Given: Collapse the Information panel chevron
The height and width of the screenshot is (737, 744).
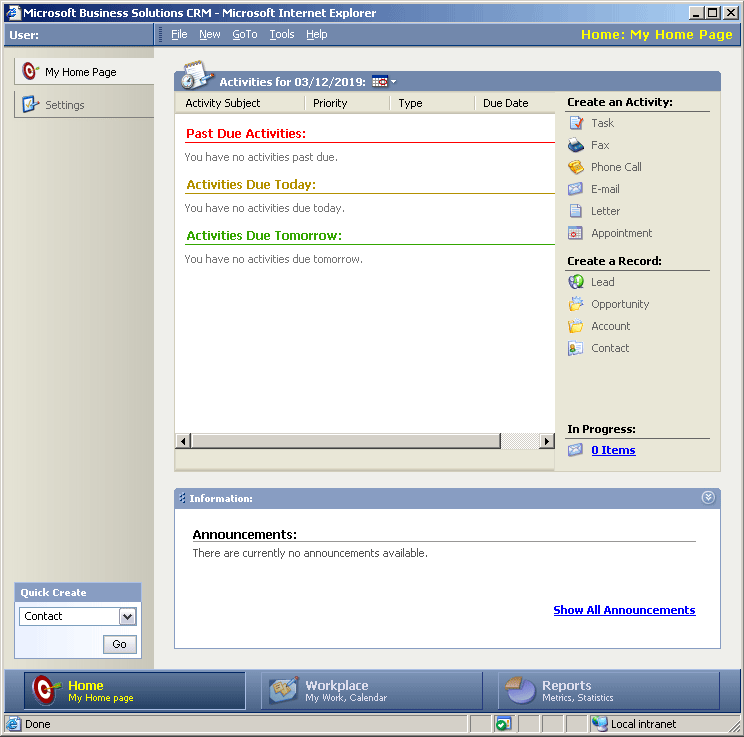Looking at the screenshot, I should tap(708, 497).
